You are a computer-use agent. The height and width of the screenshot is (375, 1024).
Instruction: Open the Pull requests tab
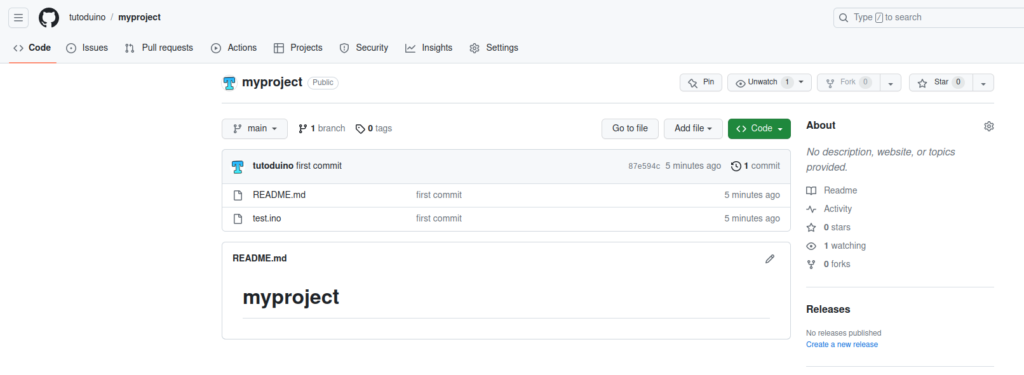(159, 48)
